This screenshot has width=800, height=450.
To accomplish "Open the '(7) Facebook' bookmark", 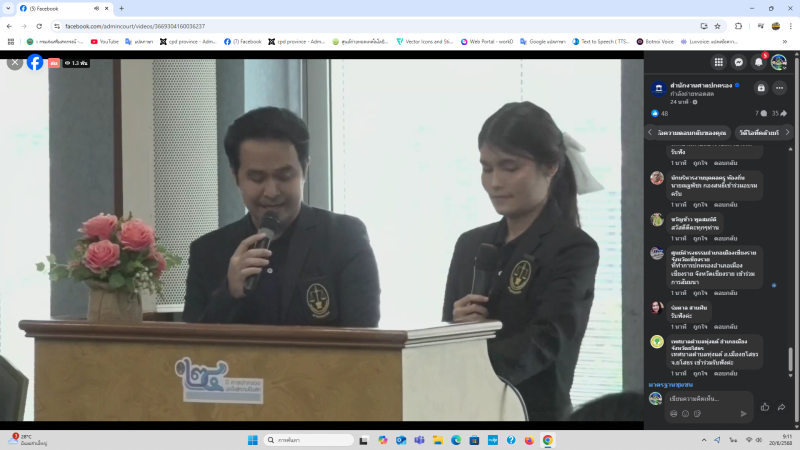I will click(243, 41).
